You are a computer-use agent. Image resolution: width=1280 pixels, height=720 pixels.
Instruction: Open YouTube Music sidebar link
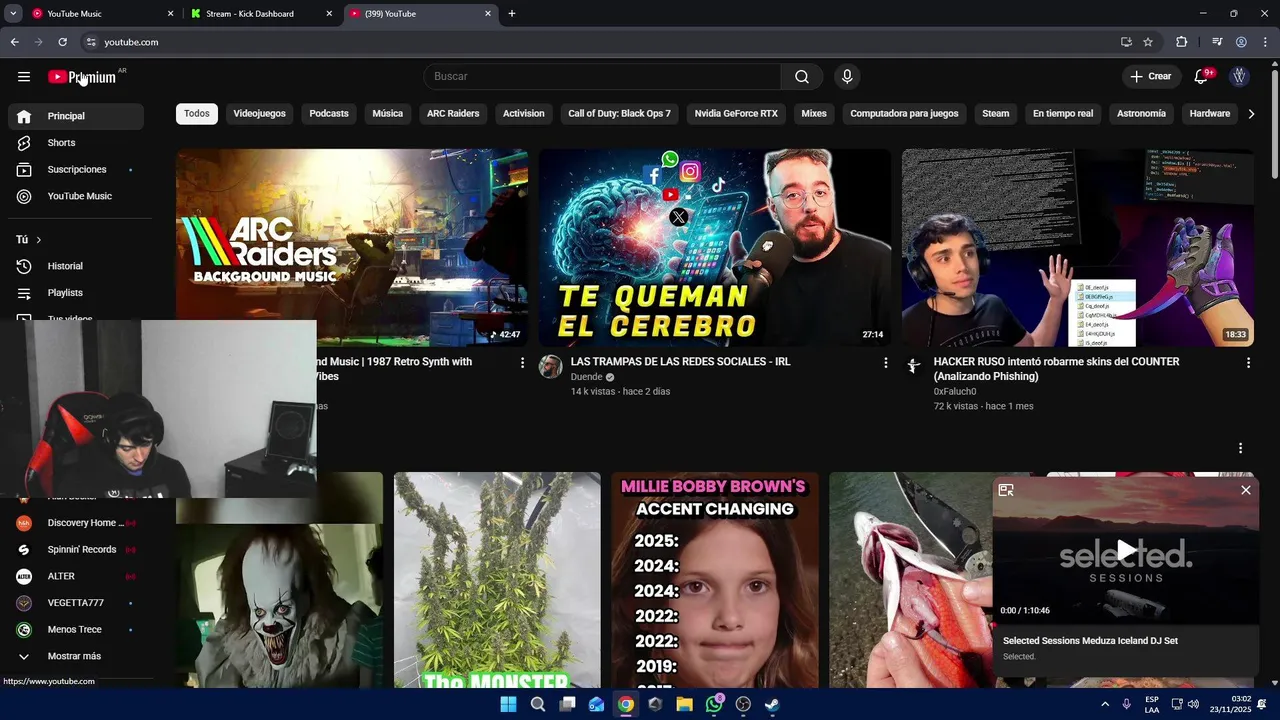pyautogui.click(x=76, y=196)
